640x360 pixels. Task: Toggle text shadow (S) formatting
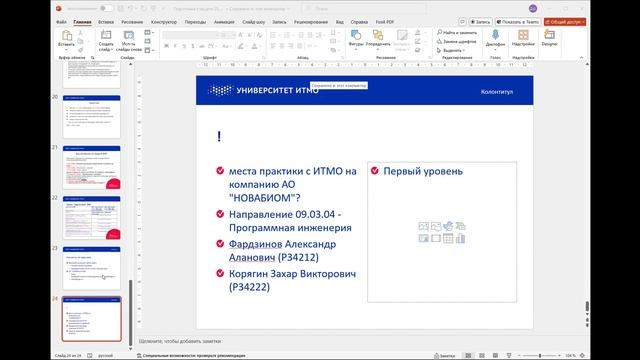click(x=193, y=46)
